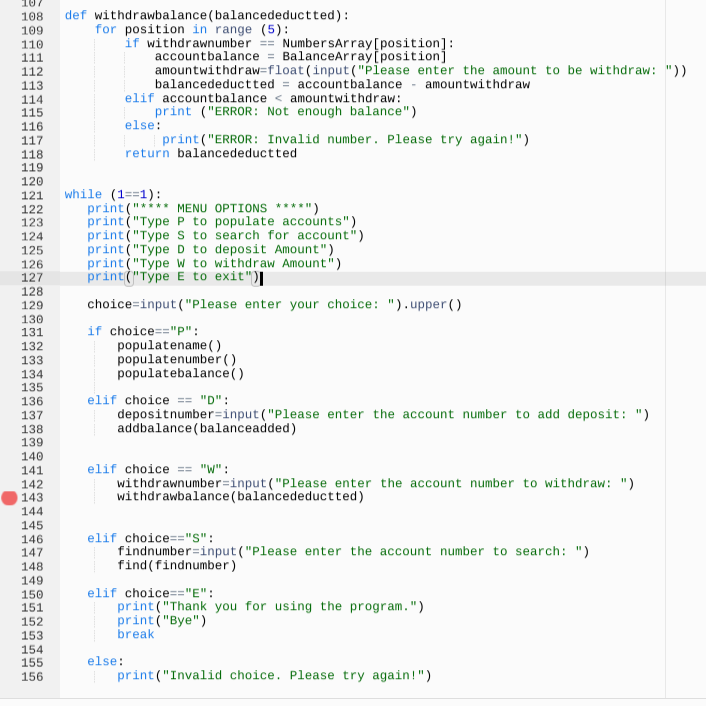The image size is (706, 706).
Task: Click the 'Type D to deposit Amount' line
Action: pos(210,249)
